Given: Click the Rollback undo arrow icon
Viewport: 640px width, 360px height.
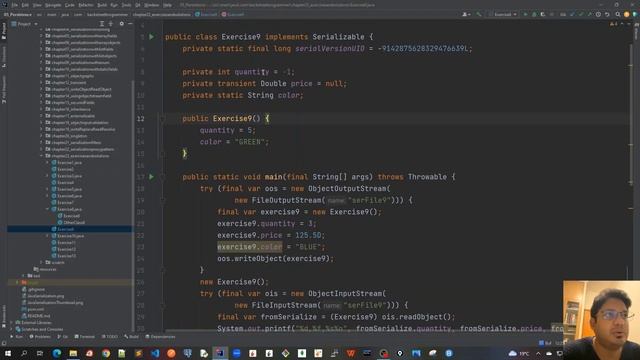Looking at the screenshot, I should pos(607,14).
